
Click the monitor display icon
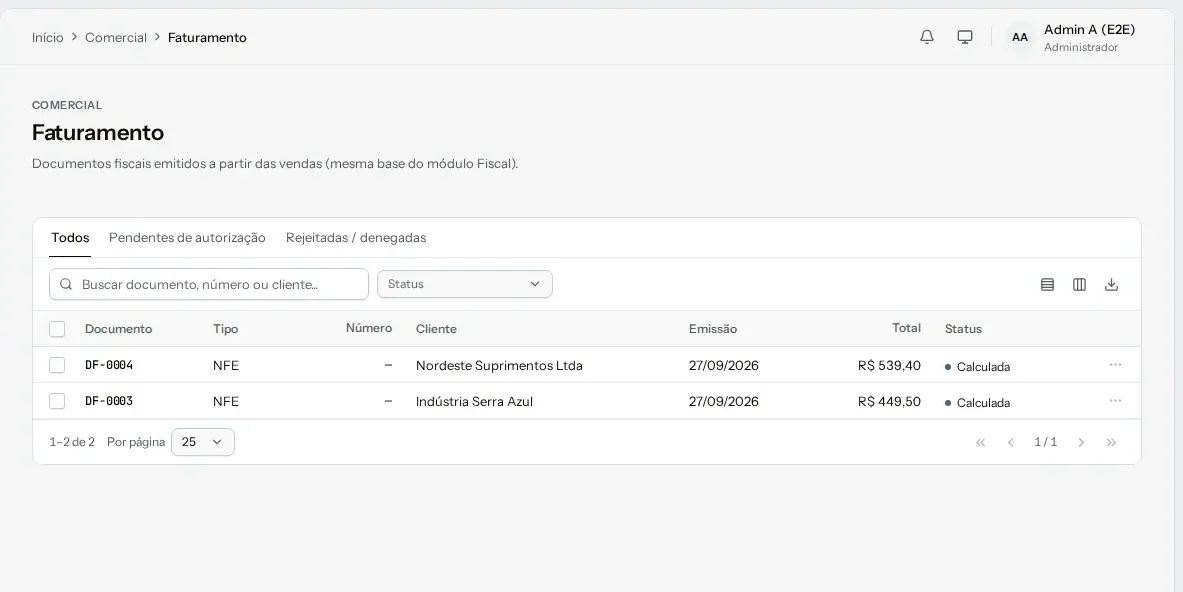point(965,37)
